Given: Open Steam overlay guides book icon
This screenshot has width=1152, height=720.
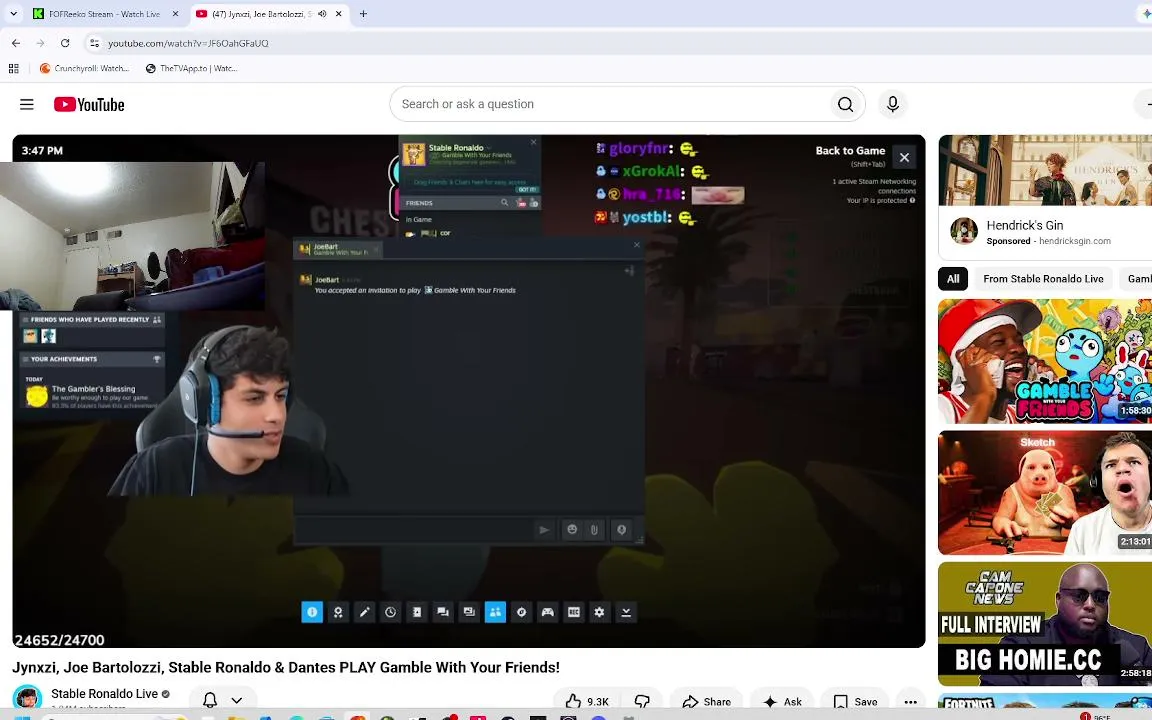Looking at the screenshot, I should pyautogui.click(x=417, y=612).
